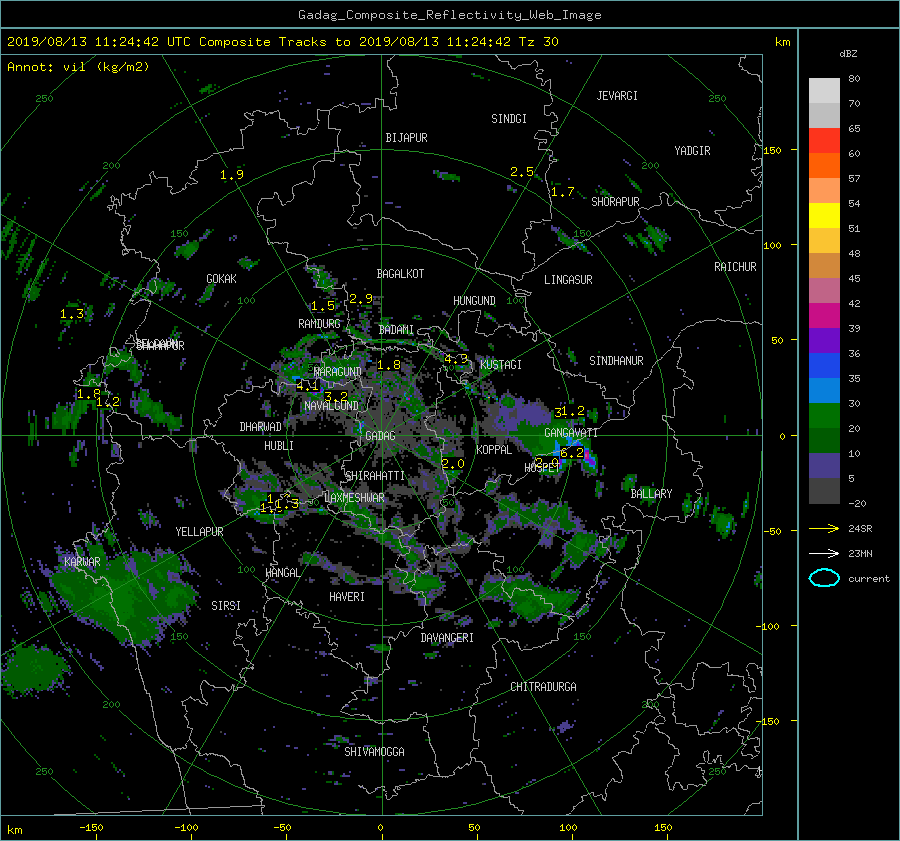Click the 4.1 VIL value near Naragund

307,386
